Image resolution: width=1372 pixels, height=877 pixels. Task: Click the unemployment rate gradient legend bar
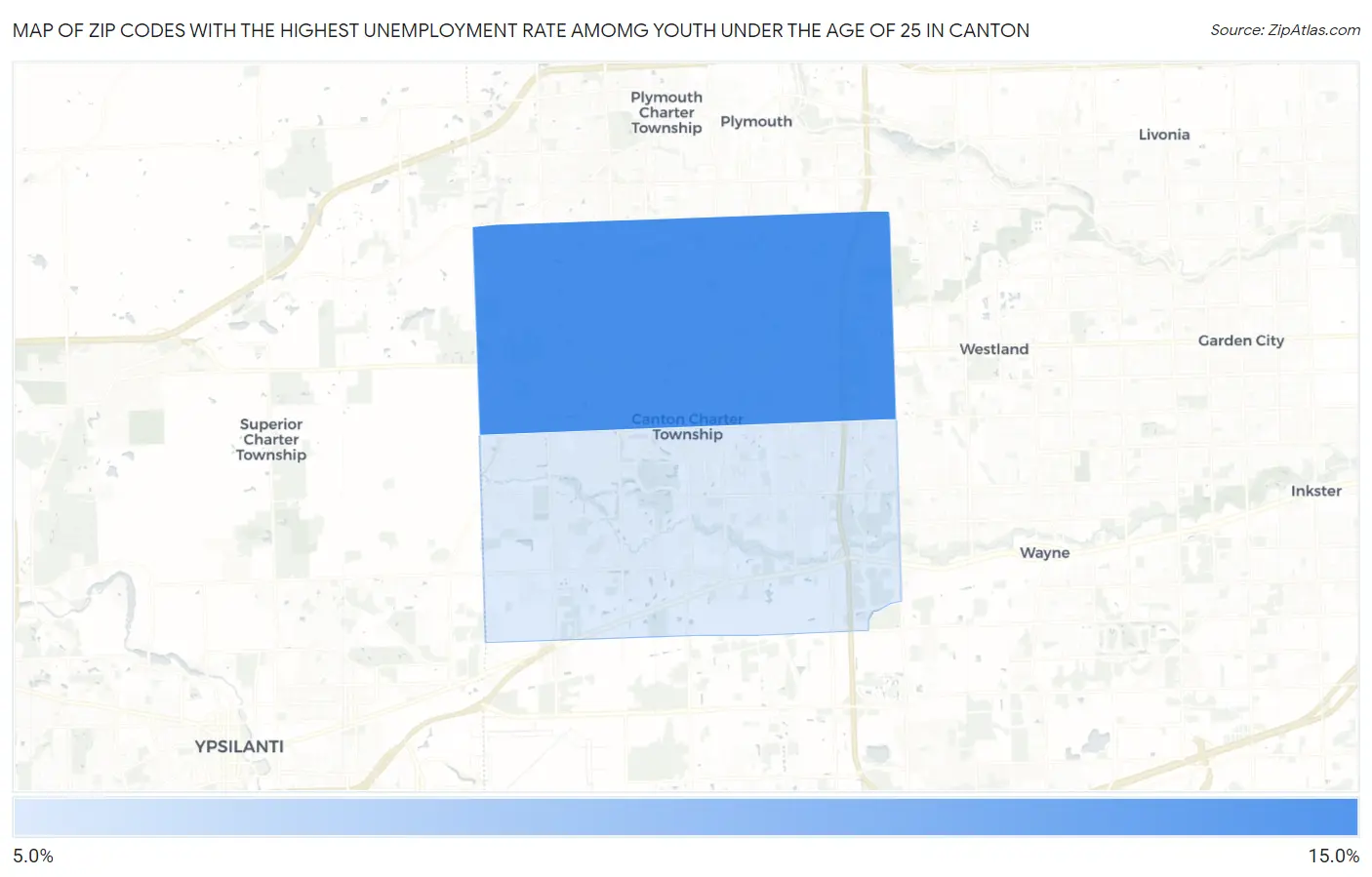685,817
